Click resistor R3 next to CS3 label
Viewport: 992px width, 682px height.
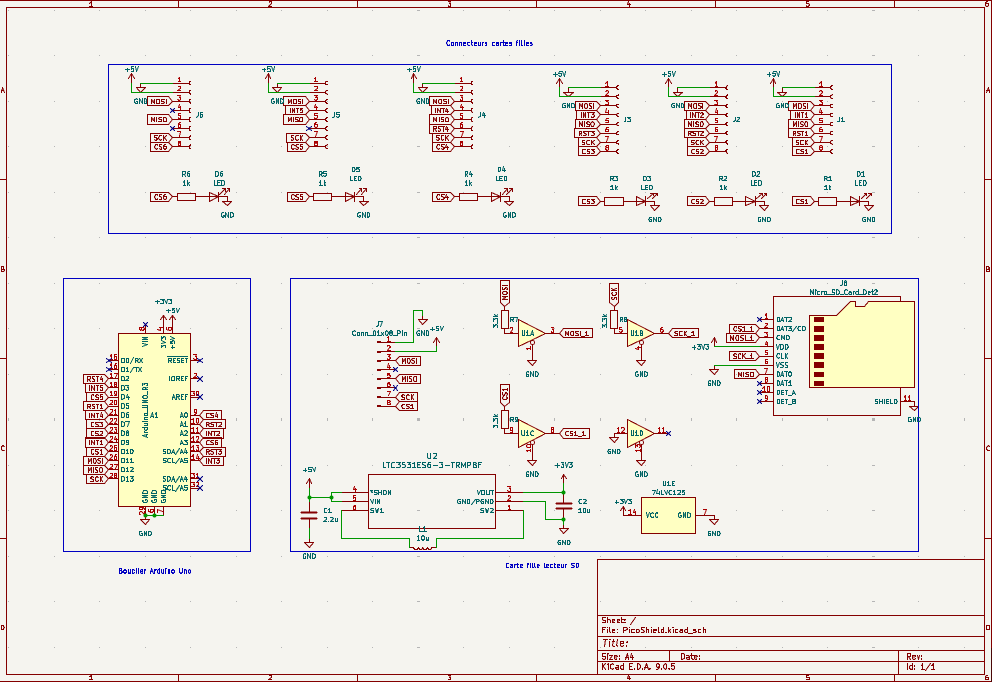point(614,201)
